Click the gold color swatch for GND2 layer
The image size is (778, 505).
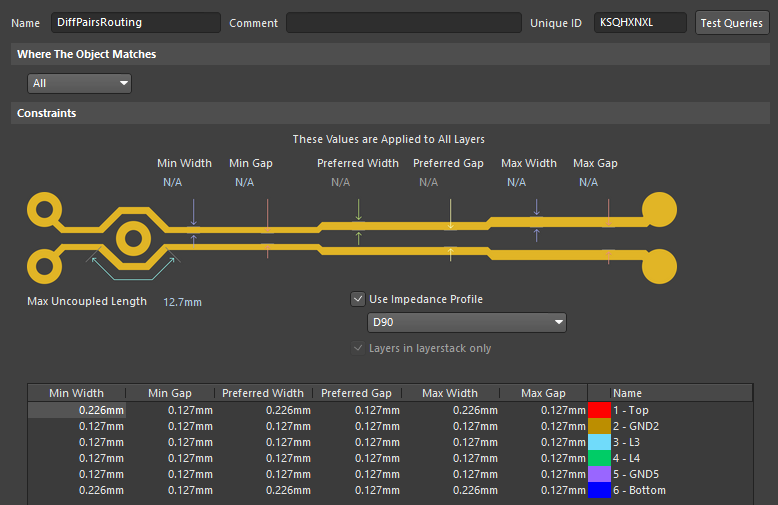[599, 426]
